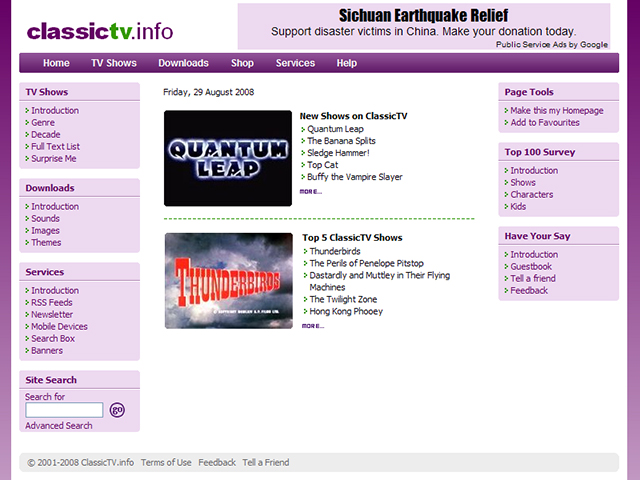Browse TV shows by Decade
Screen dimensions: 640x480
(x=46, y=134)
